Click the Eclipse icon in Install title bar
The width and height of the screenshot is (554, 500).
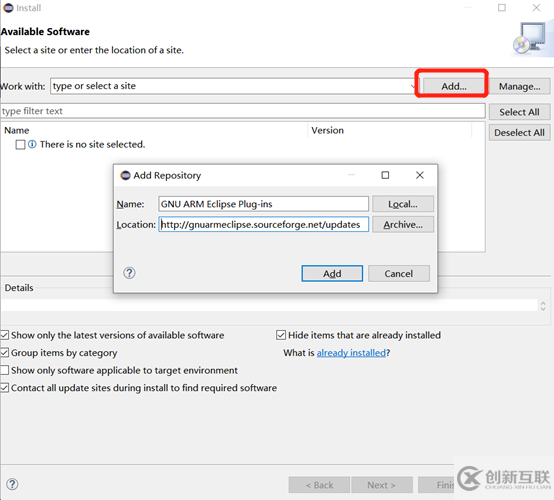[8, 8]
